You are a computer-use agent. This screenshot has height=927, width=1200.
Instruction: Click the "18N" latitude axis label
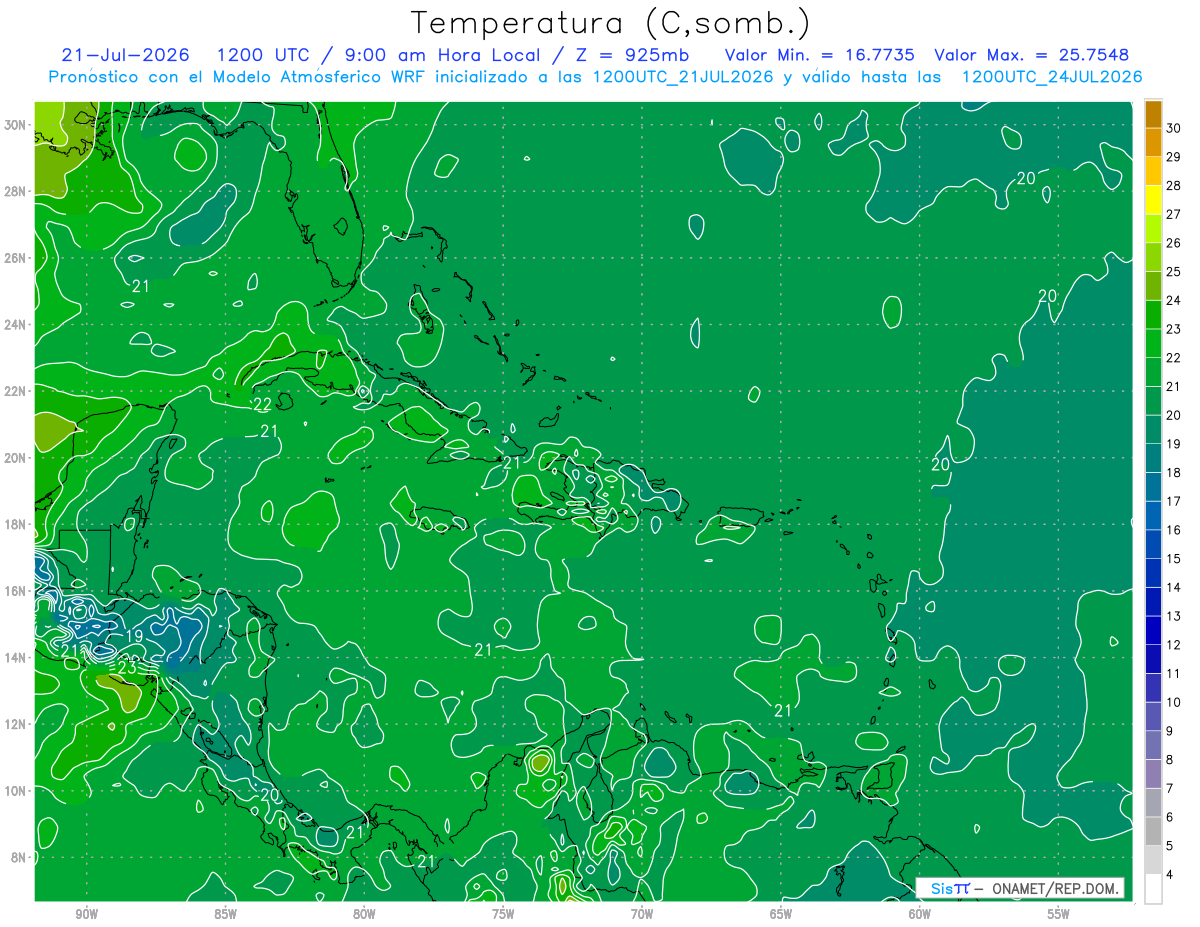coord(16,524)
